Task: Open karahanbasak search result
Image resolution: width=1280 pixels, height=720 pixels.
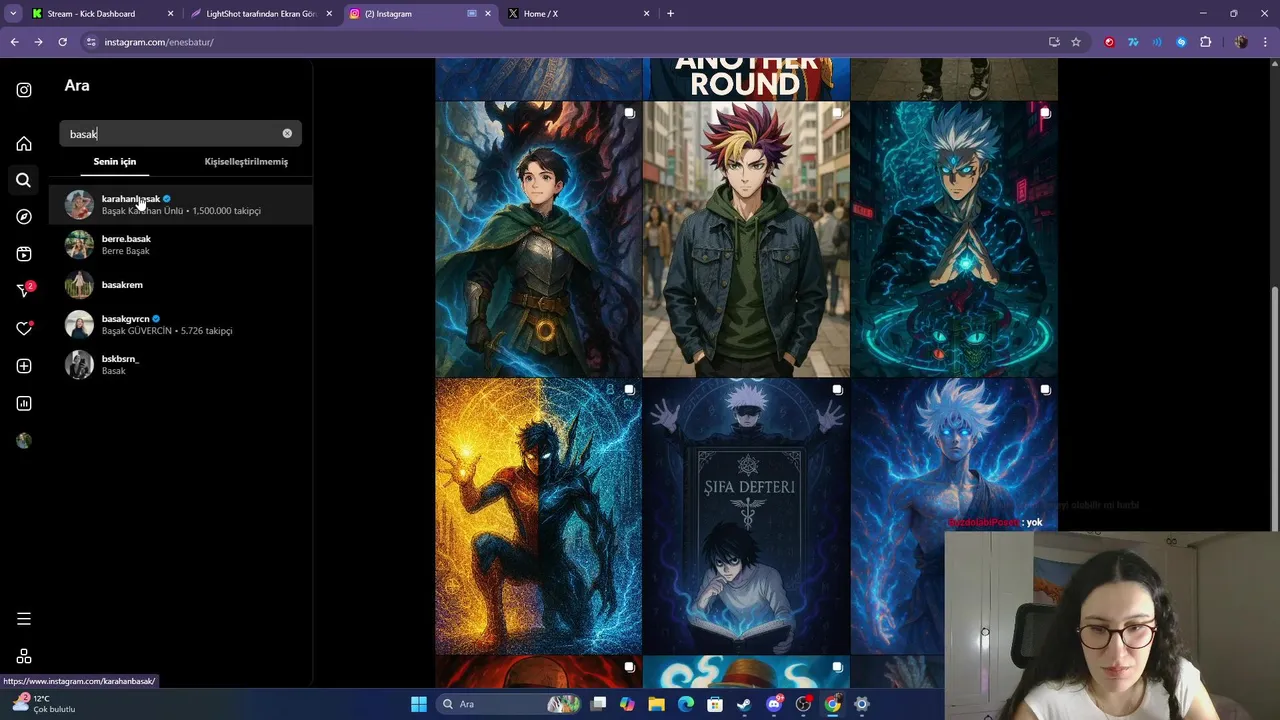Action: pyautogui.click(x=181, y=205)
